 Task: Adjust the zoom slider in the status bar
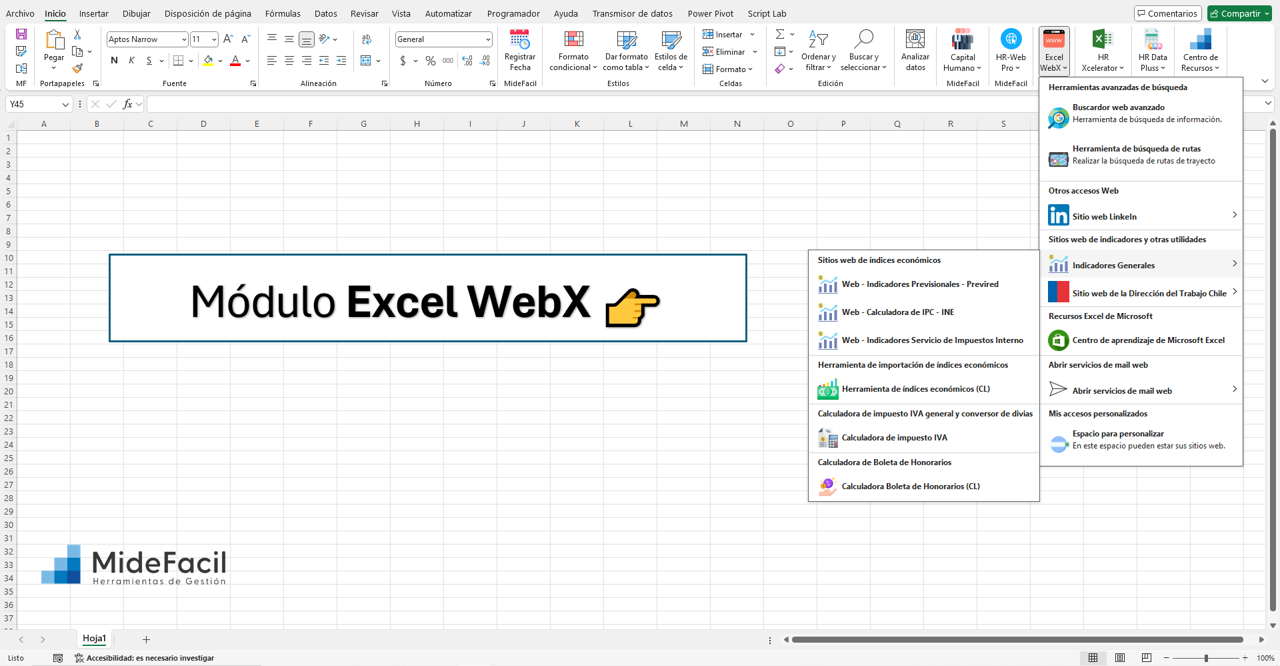pos(1206,658)
